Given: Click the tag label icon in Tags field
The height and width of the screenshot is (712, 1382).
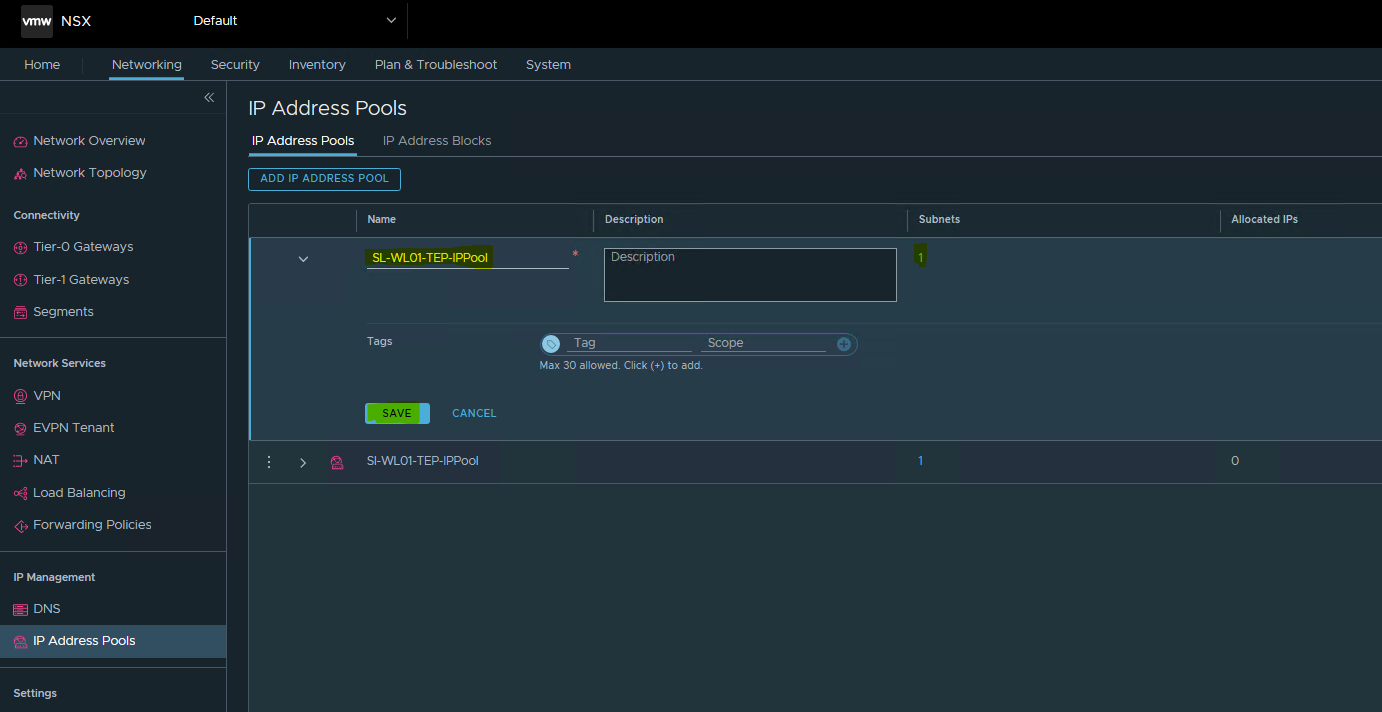Looking at the screenshot, I should click(x=551, y=344).
